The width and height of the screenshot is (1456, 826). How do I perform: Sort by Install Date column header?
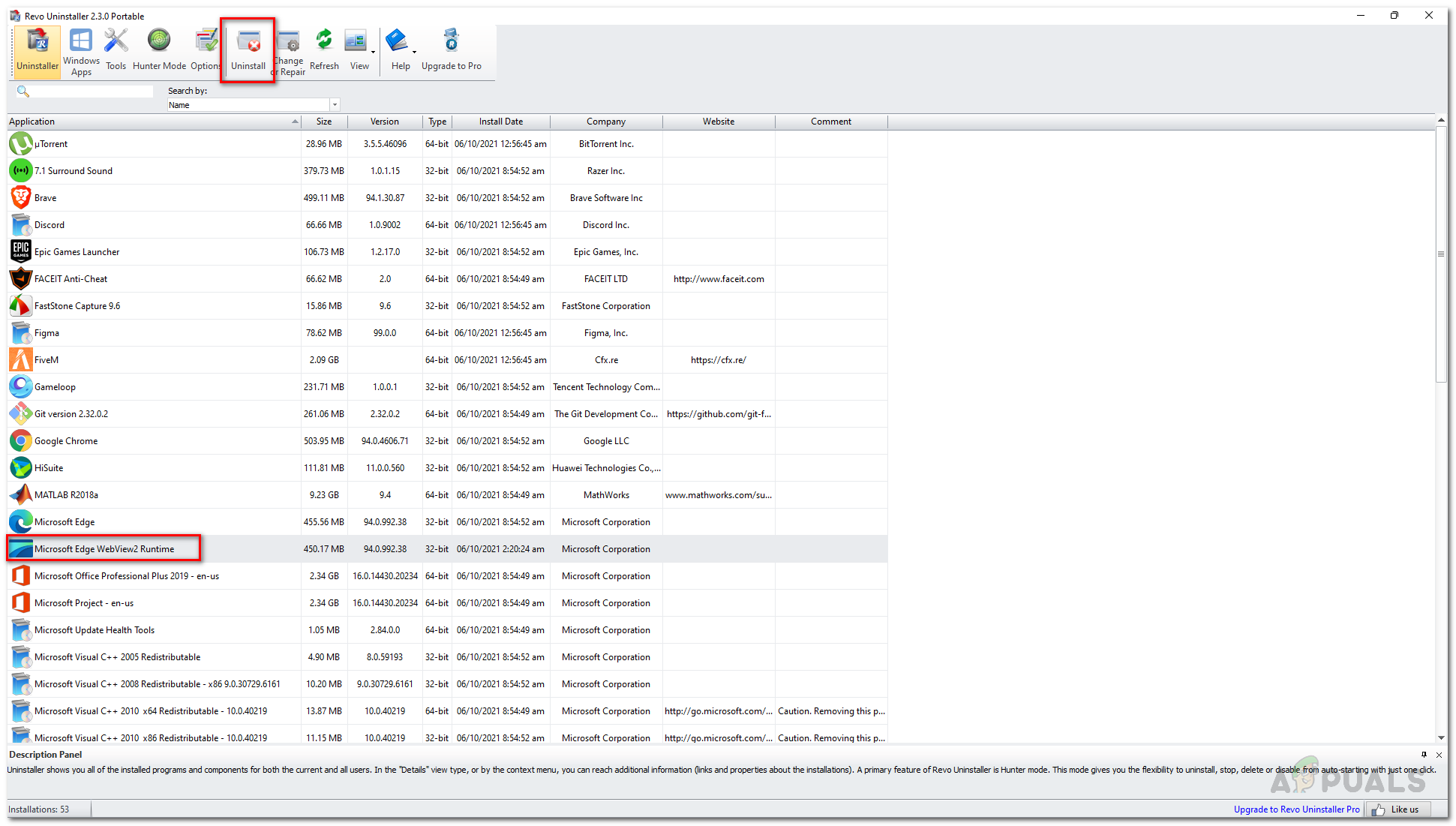click(501, 122)
